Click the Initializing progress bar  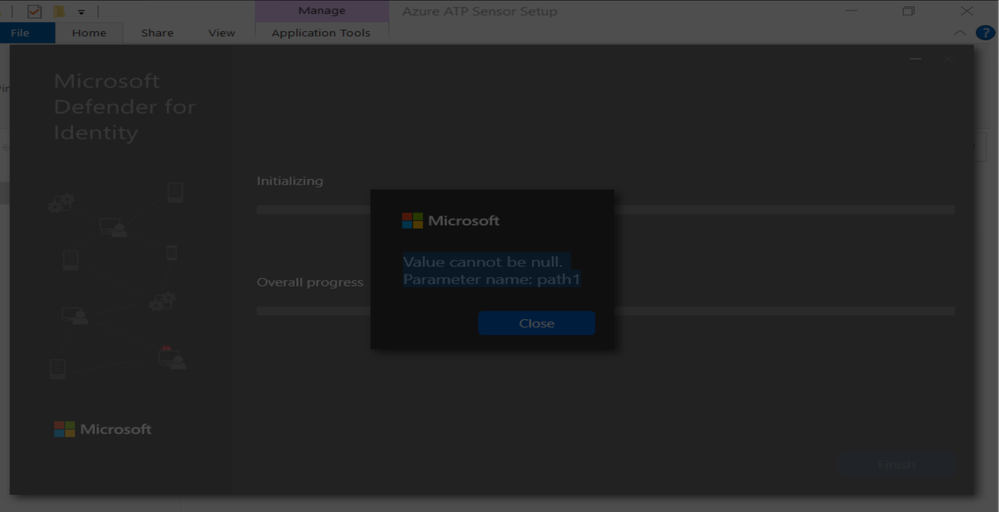[x=605, y=210]
